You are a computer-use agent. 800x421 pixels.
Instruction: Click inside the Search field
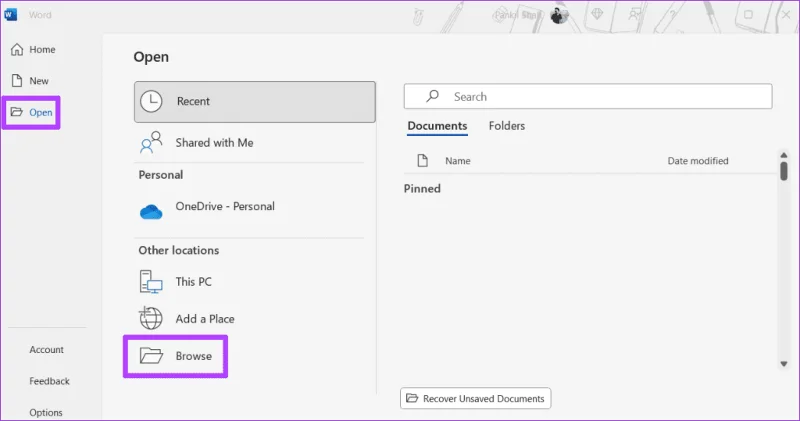click(x=588, y=96)
